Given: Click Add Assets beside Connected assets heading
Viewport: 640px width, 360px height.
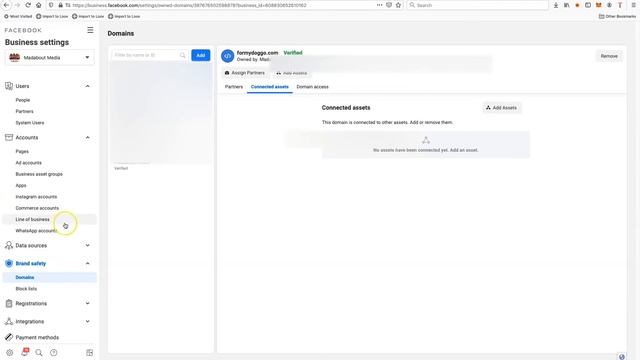Looking at the screenshot, I should tap(502, 108).
